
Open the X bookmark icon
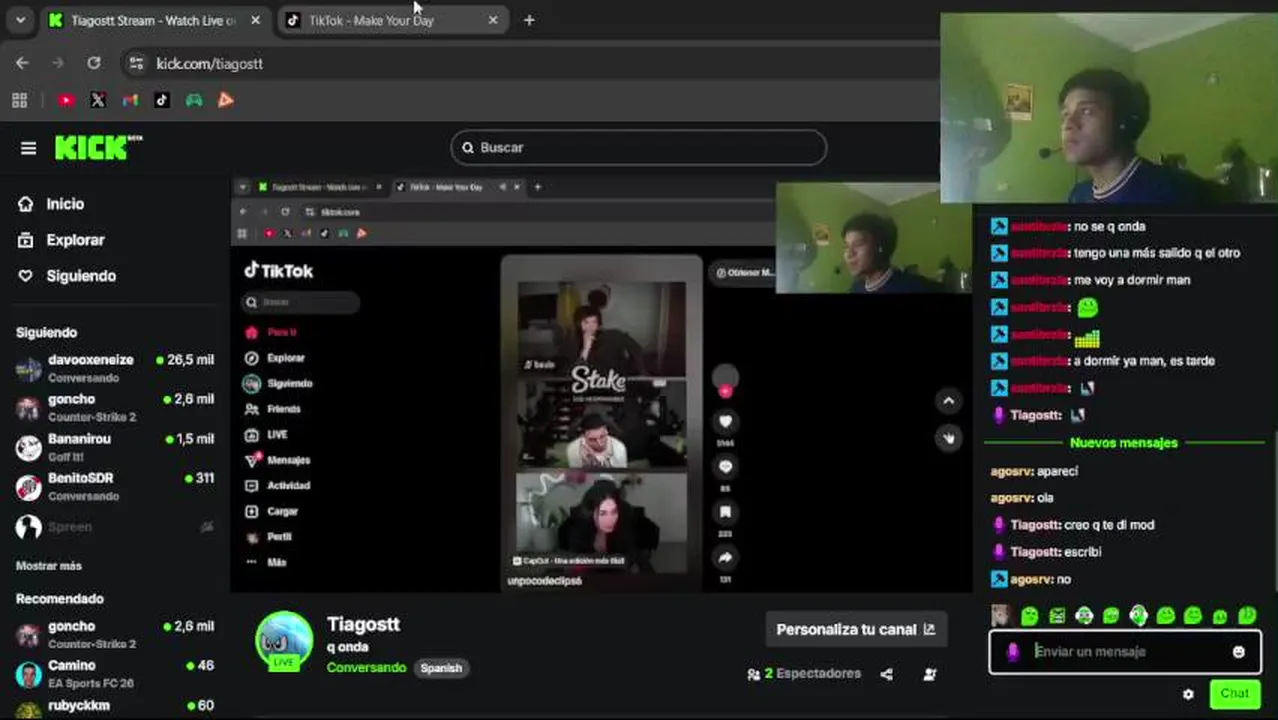point(98,100)
